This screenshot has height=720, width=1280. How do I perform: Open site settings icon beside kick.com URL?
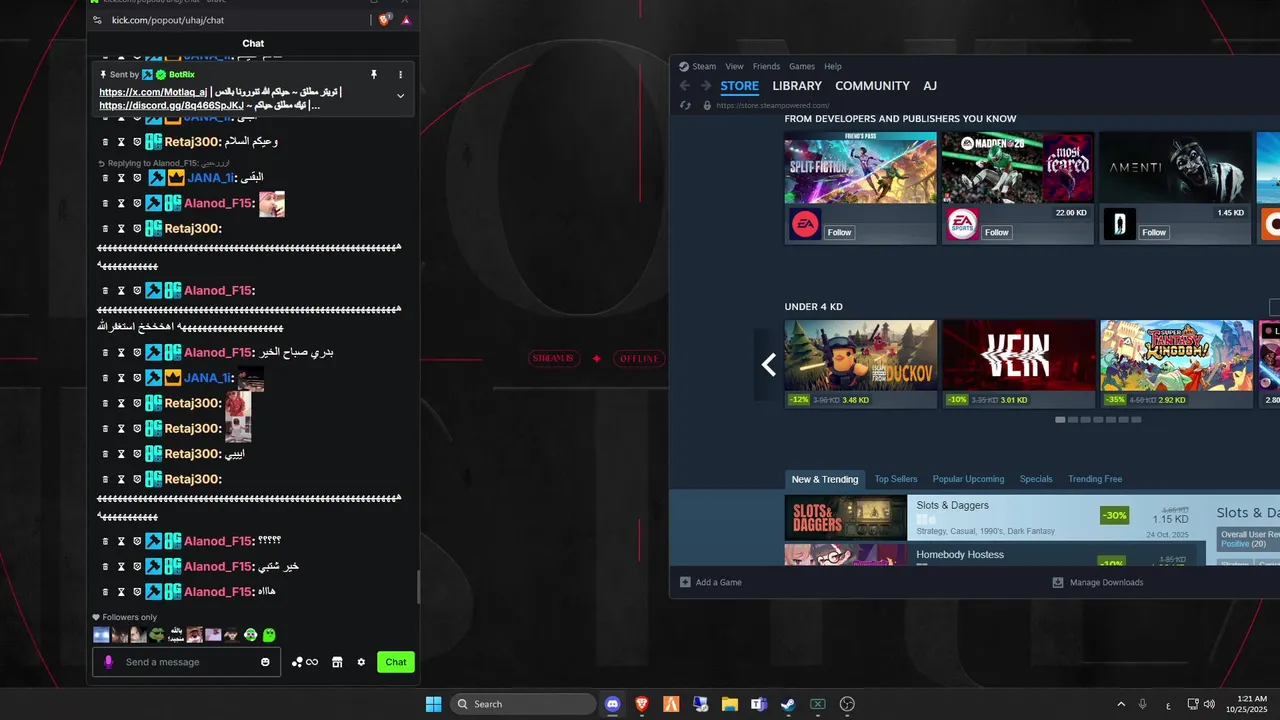pos(97,20)
